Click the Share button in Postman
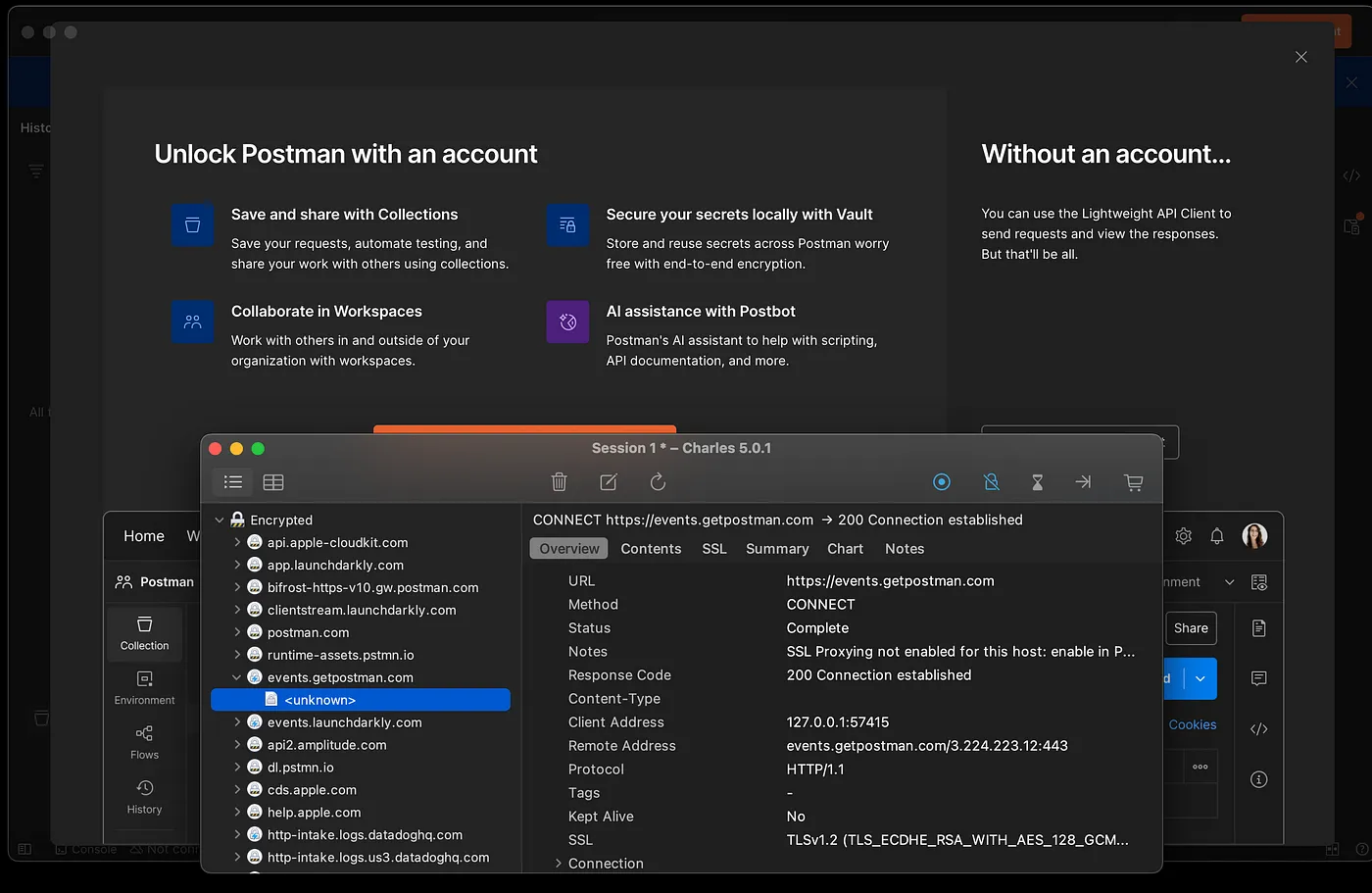This screenshot has height=893, width=1372. 1191,628
